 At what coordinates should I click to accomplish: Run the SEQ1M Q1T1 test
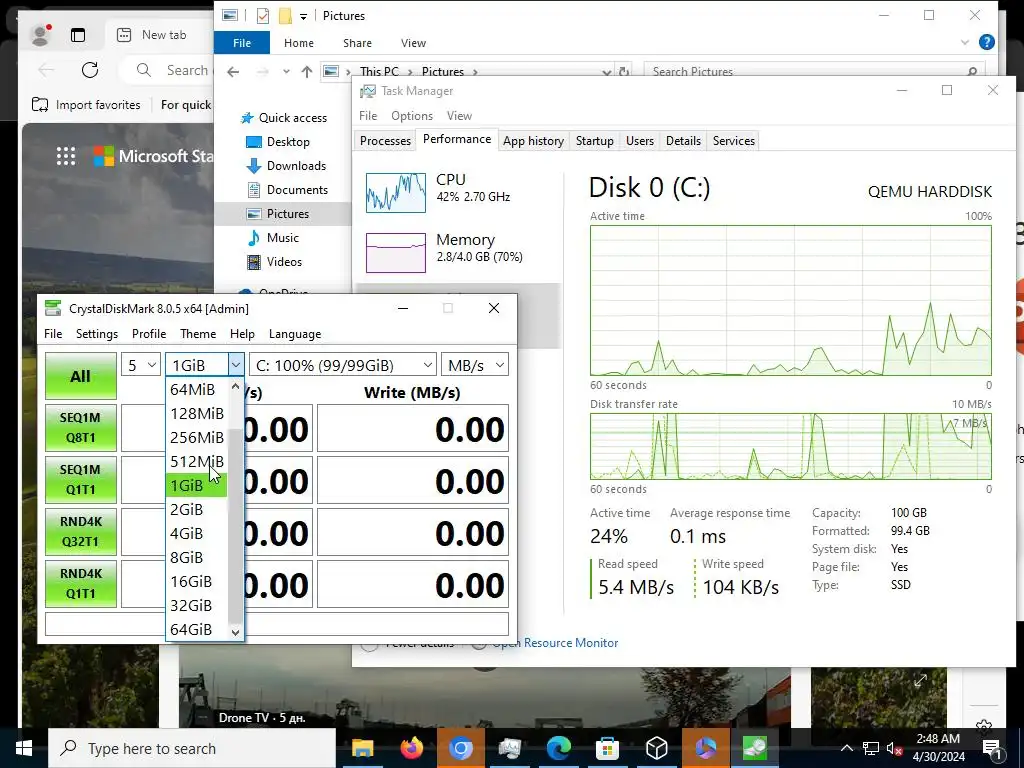(80, 480)
